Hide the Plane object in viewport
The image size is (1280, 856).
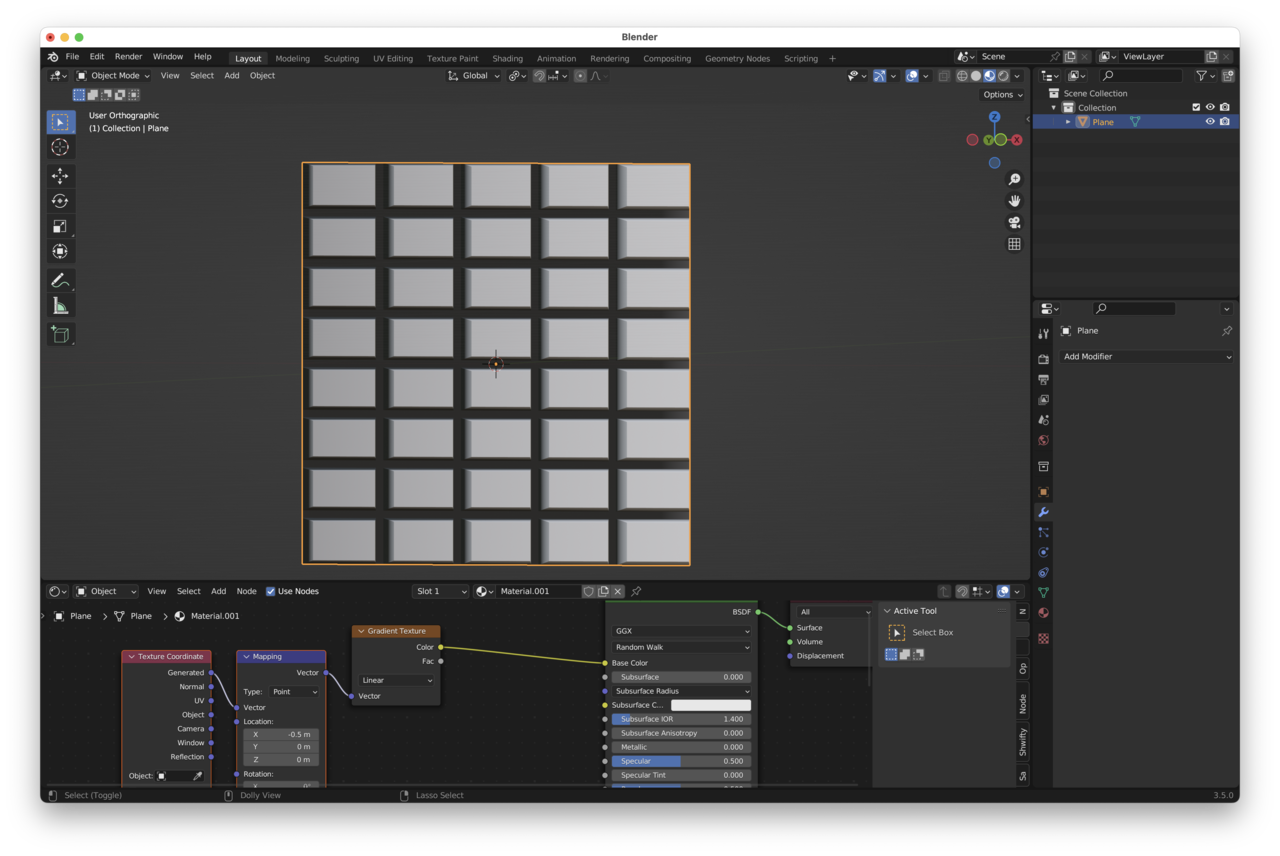click(x=1210, y=122)
